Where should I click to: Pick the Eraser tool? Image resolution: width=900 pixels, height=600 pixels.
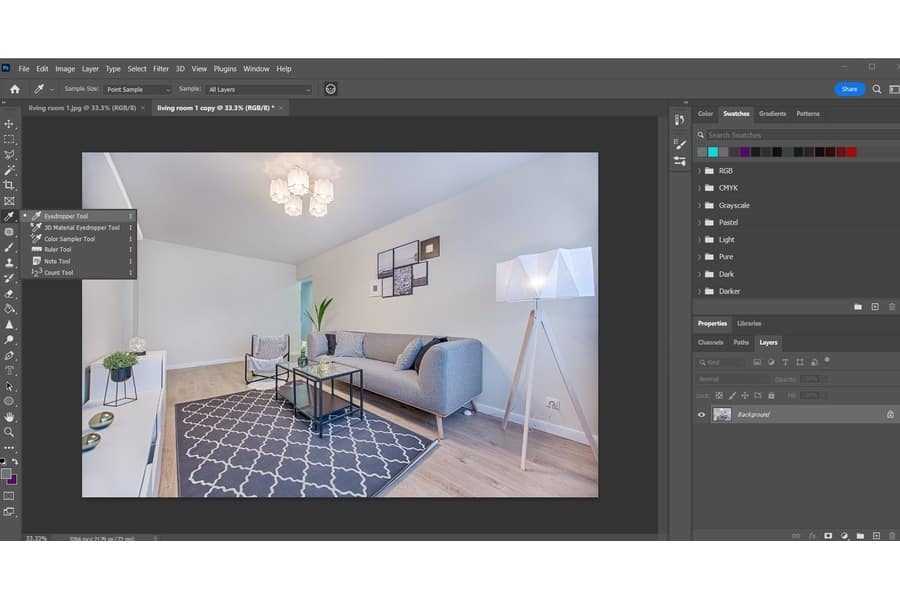click(9, 294)
